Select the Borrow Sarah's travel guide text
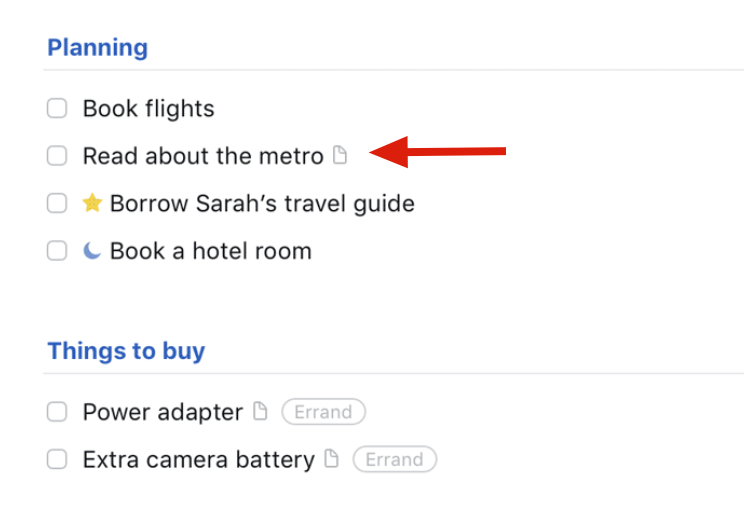 262,204
